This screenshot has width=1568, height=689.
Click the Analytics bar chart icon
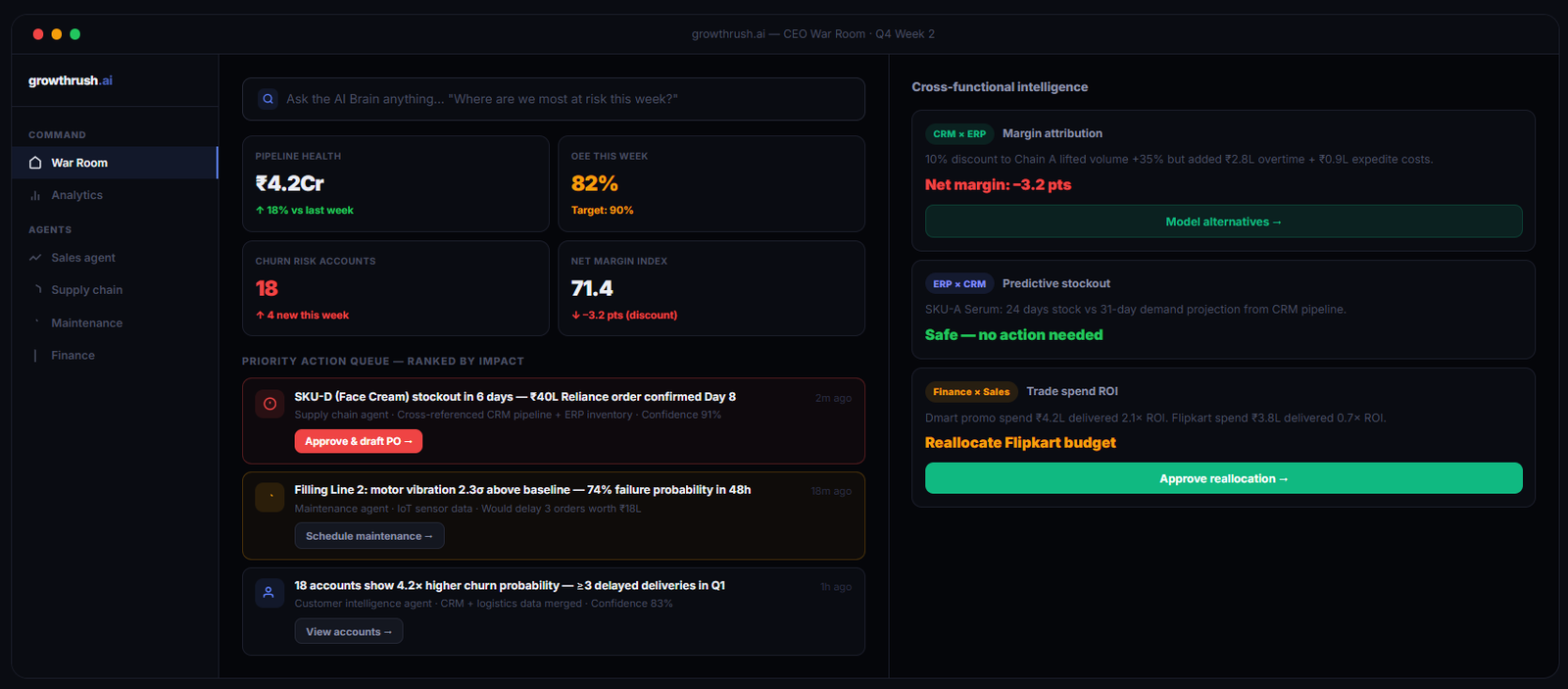point(35,195)
